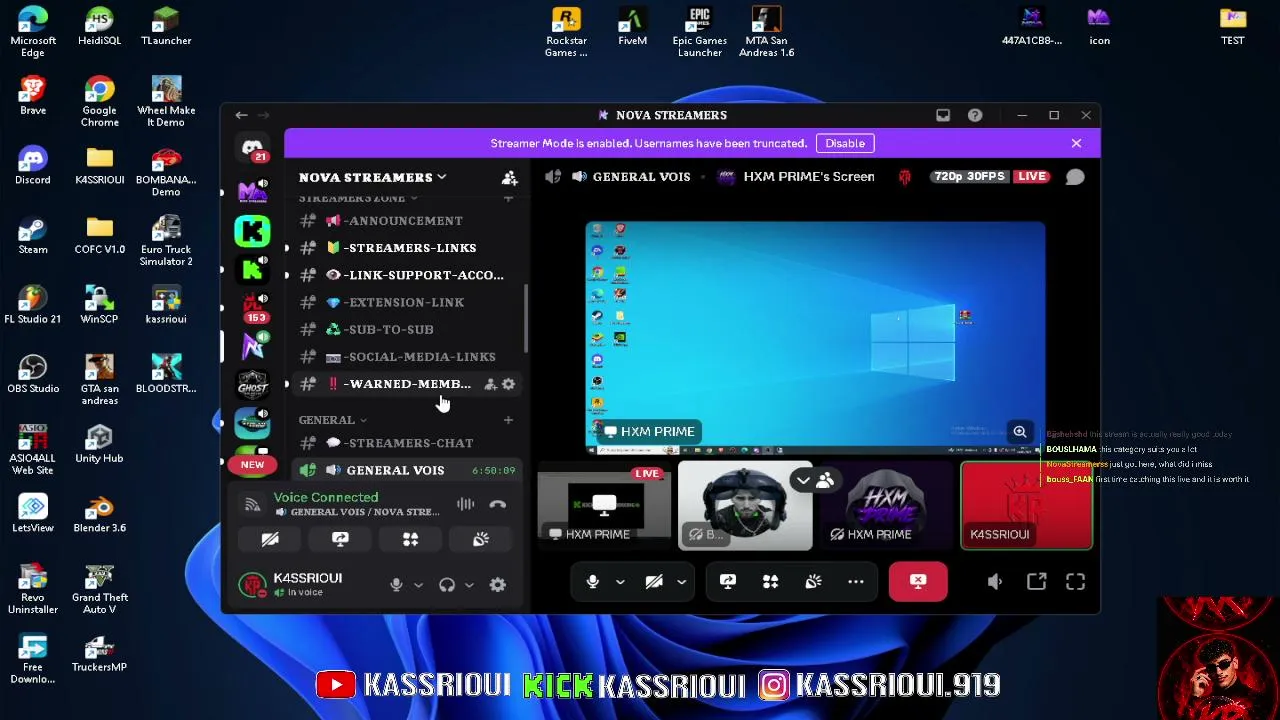Open Voice Connected connection details
This screenshot has width=1280, height=720.
point(326,497)
